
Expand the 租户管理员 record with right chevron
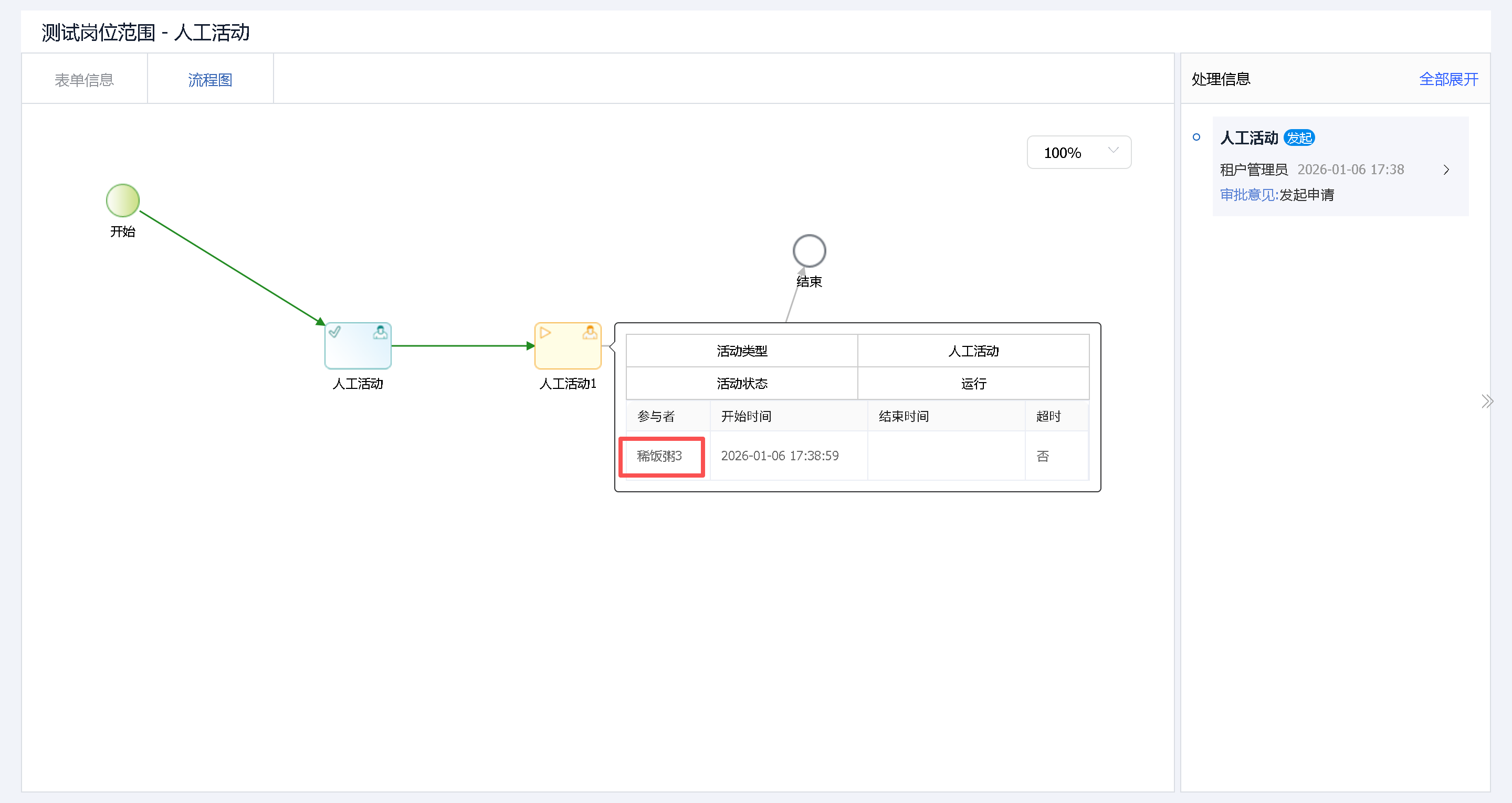click(1446, 170)
